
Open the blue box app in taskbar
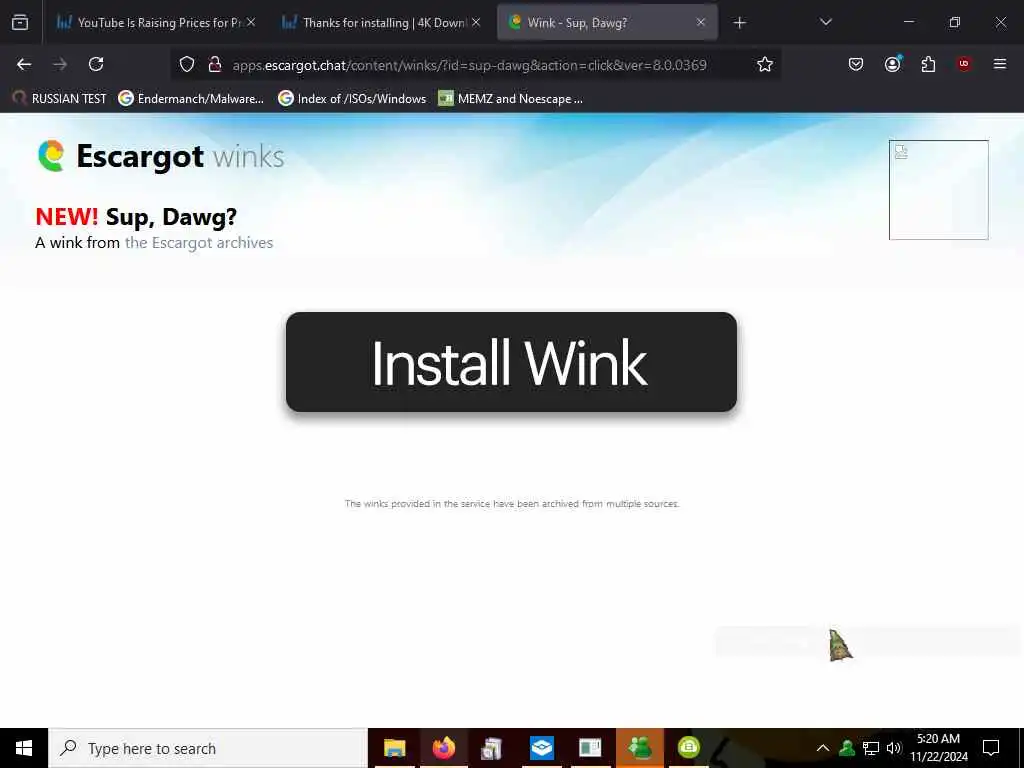coord(541,748)
